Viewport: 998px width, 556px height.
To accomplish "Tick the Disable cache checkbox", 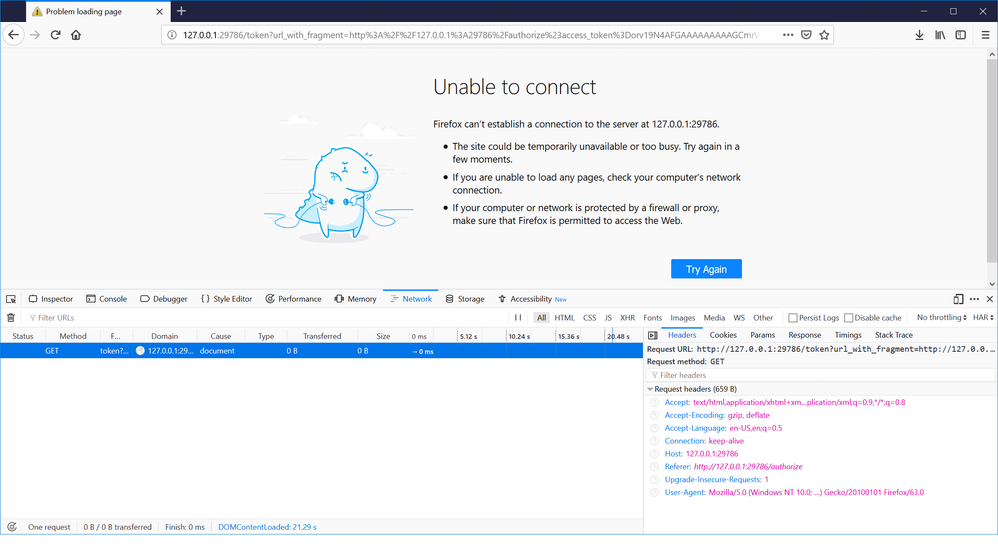I will tap(849, 318).
